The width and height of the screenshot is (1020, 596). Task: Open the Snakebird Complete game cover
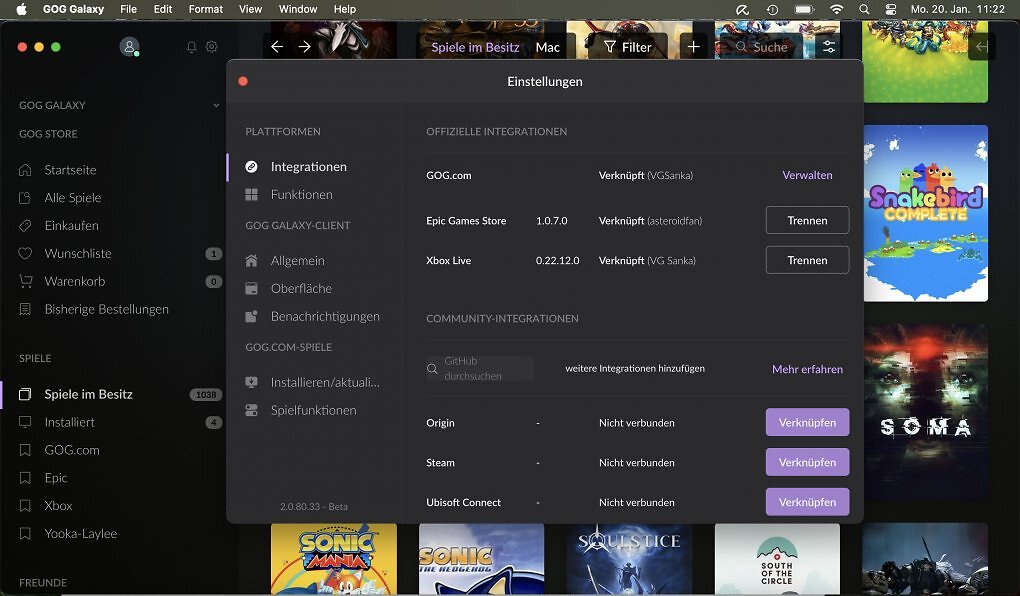(926, 213)
